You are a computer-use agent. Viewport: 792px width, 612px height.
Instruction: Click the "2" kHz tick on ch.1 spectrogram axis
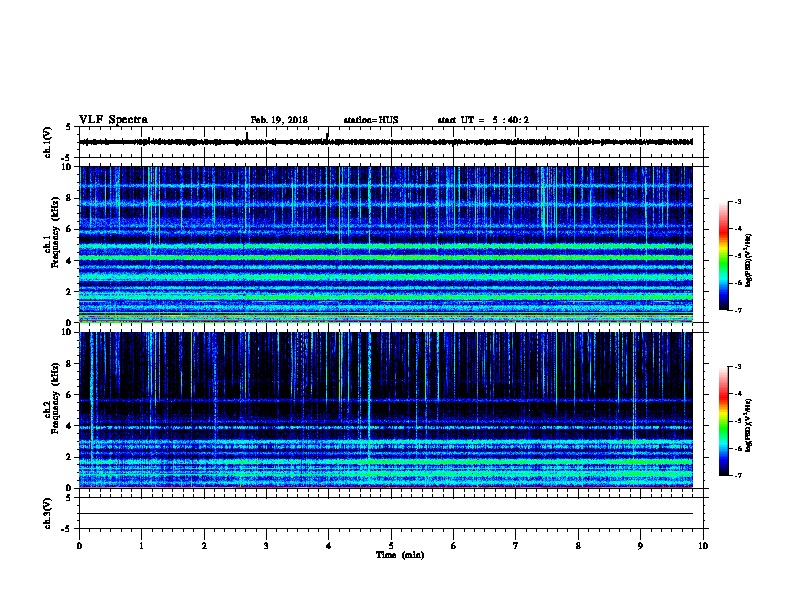[69, 291]
